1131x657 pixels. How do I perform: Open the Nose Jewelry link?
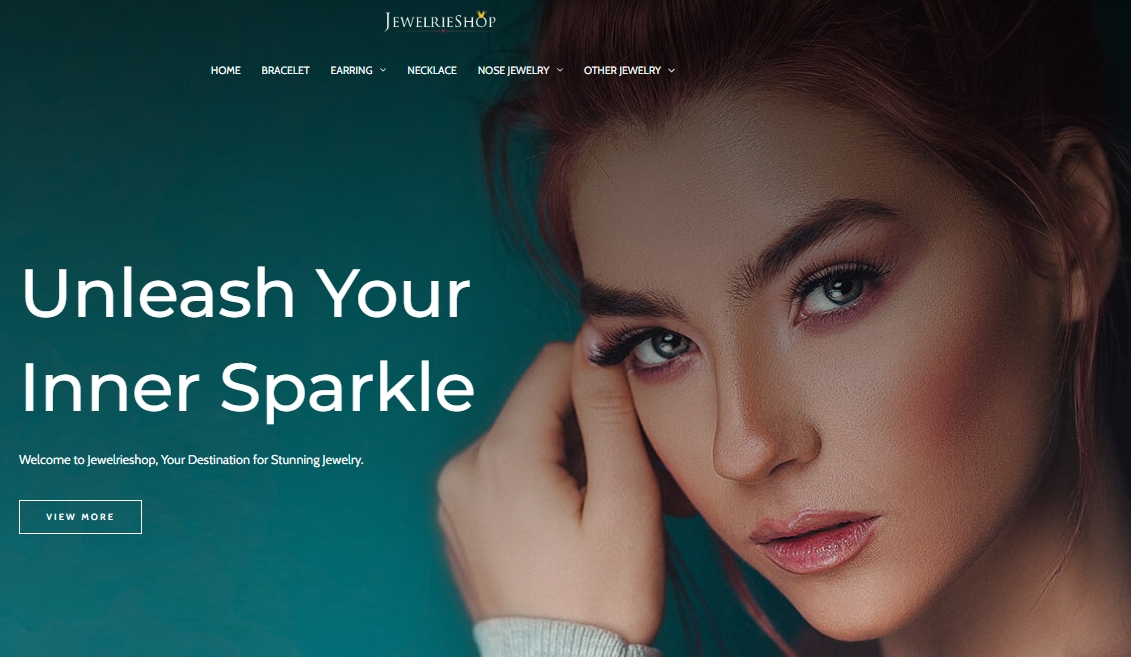pos(514,70)
